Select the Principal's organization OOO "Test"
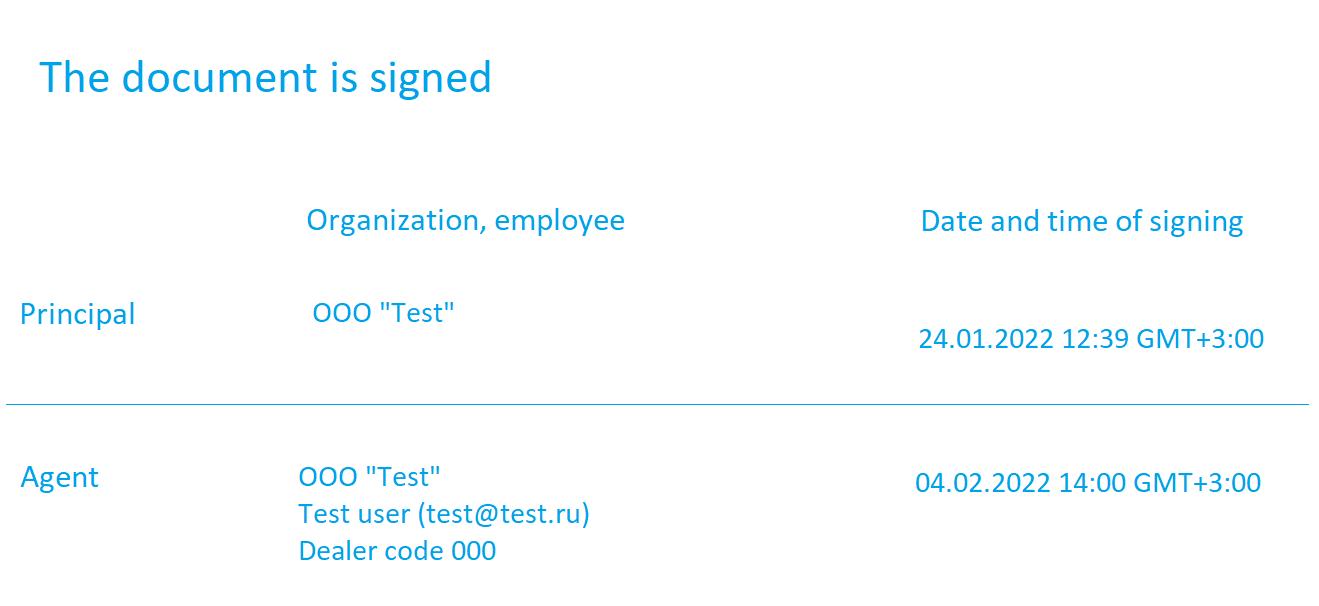 [x=384, y=313]
